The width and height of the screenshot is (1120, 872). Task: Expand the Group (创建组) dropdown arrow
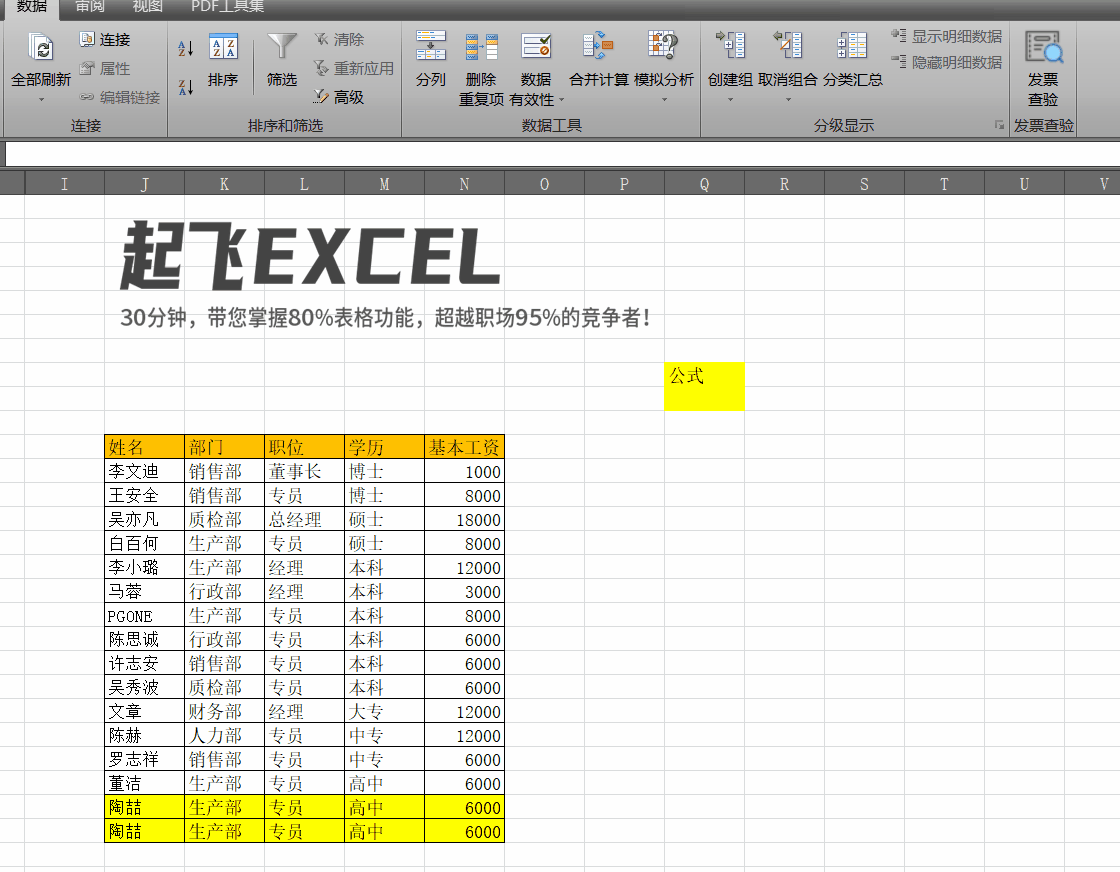(x=731, y=99)
